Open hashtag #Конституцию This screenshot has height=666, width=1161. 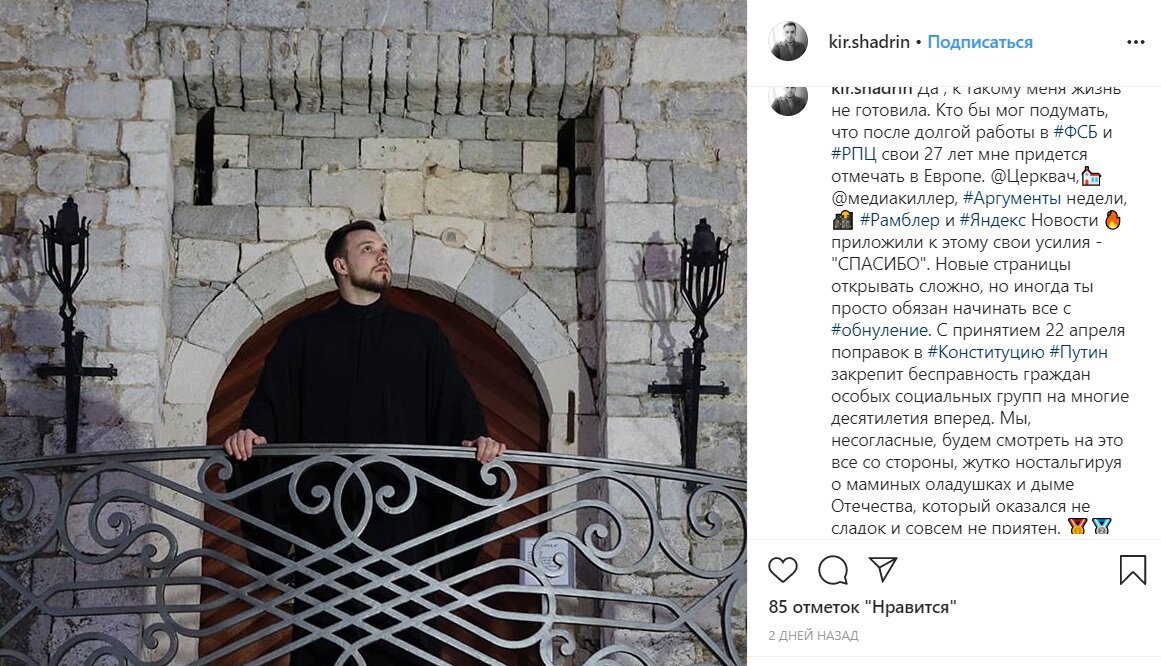pyautogui.click(x=986, y=353)
